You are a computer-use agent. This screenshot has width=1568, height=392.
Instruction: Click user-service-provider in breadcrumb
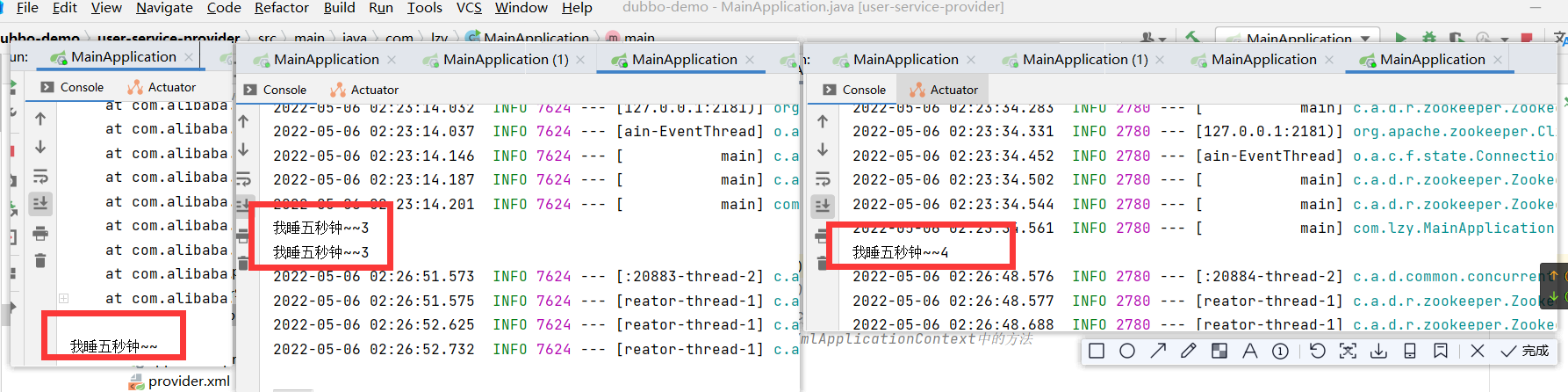tap(168, 39)
